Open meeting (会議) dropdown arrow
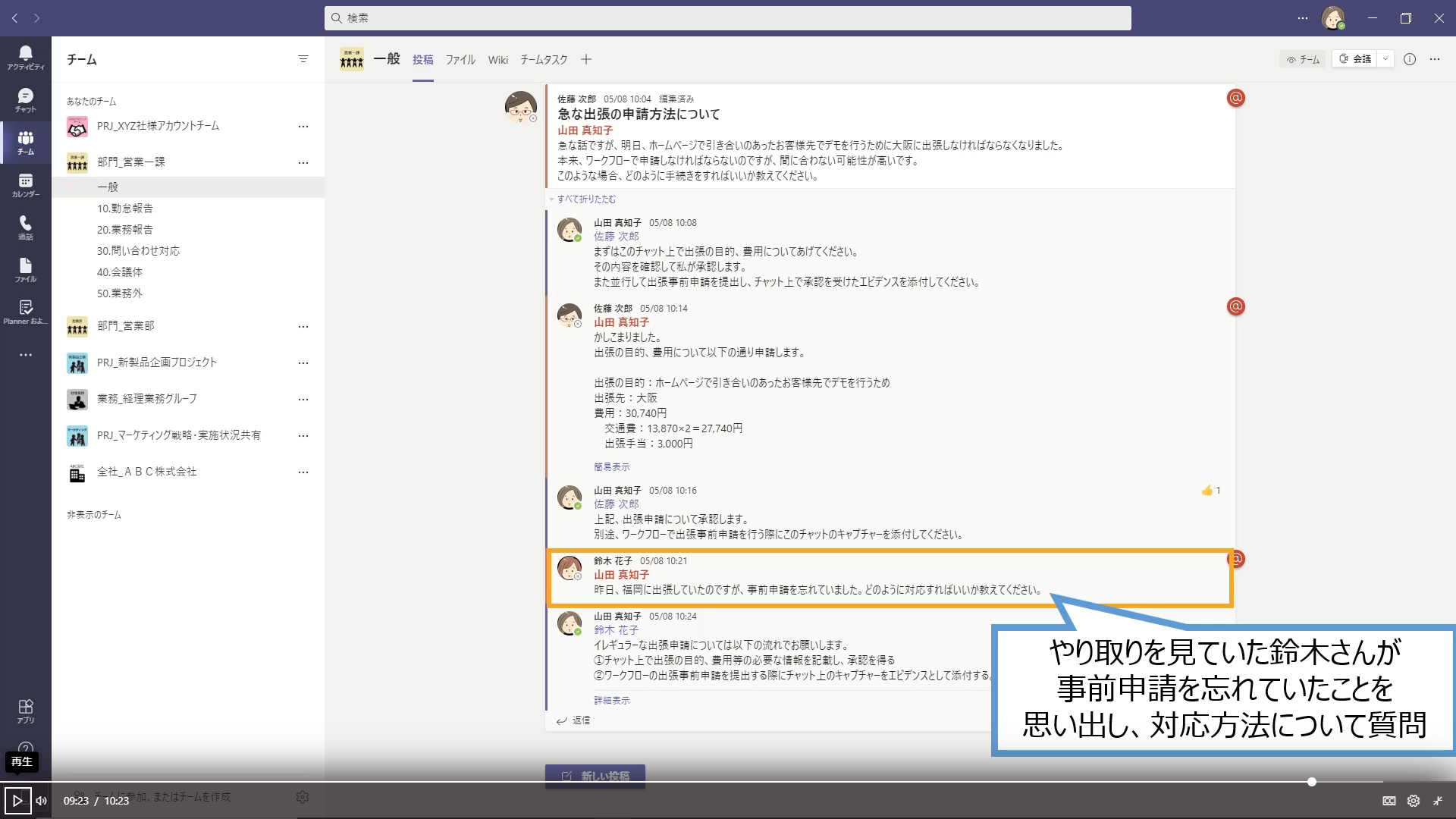1456x819 pixels. [1385, 59]
